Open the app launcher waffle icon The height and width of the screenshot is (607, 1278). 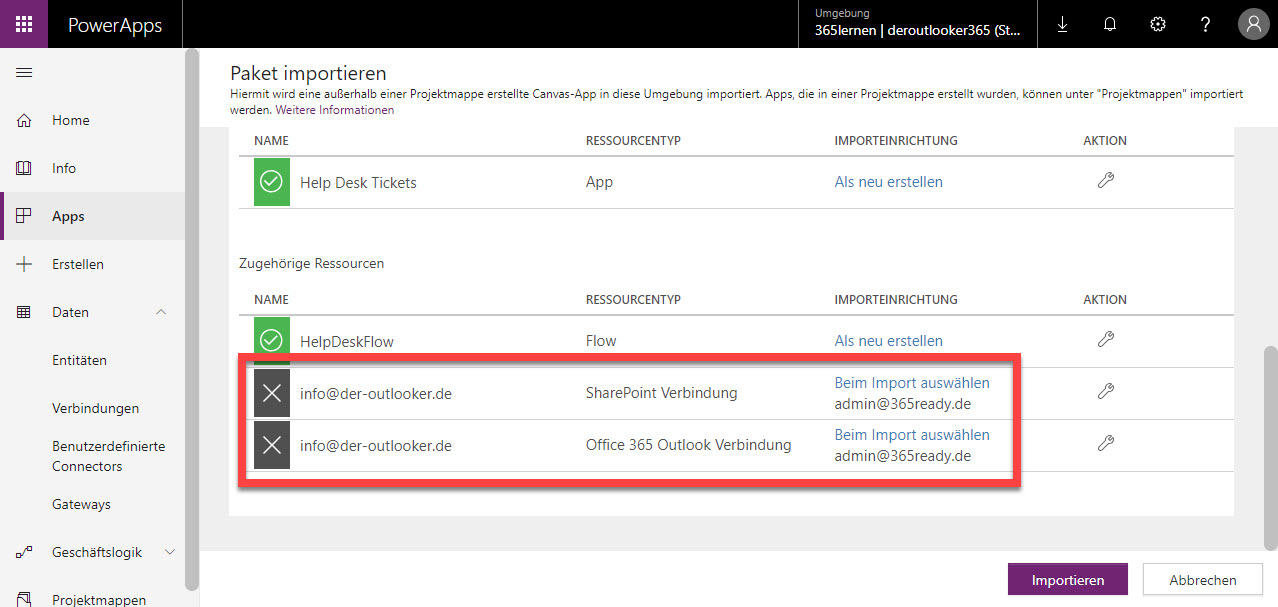(x=24, y=24)
